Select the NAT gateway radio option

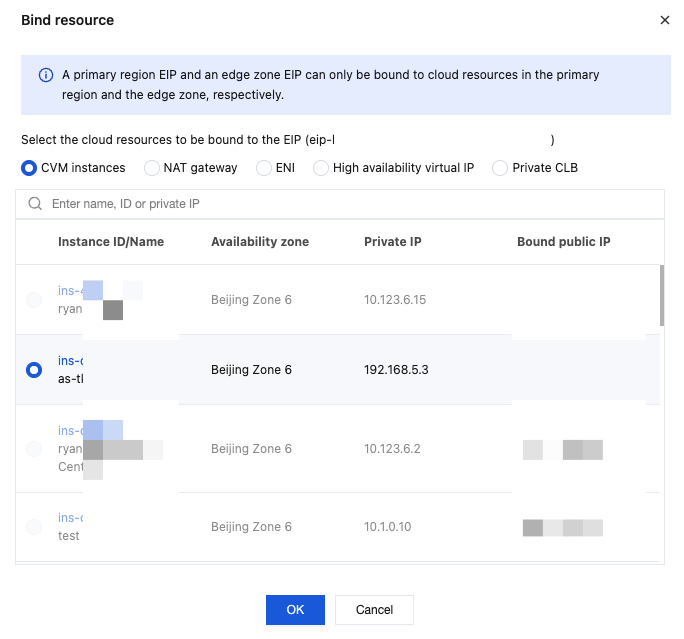(x=152, y=168)
